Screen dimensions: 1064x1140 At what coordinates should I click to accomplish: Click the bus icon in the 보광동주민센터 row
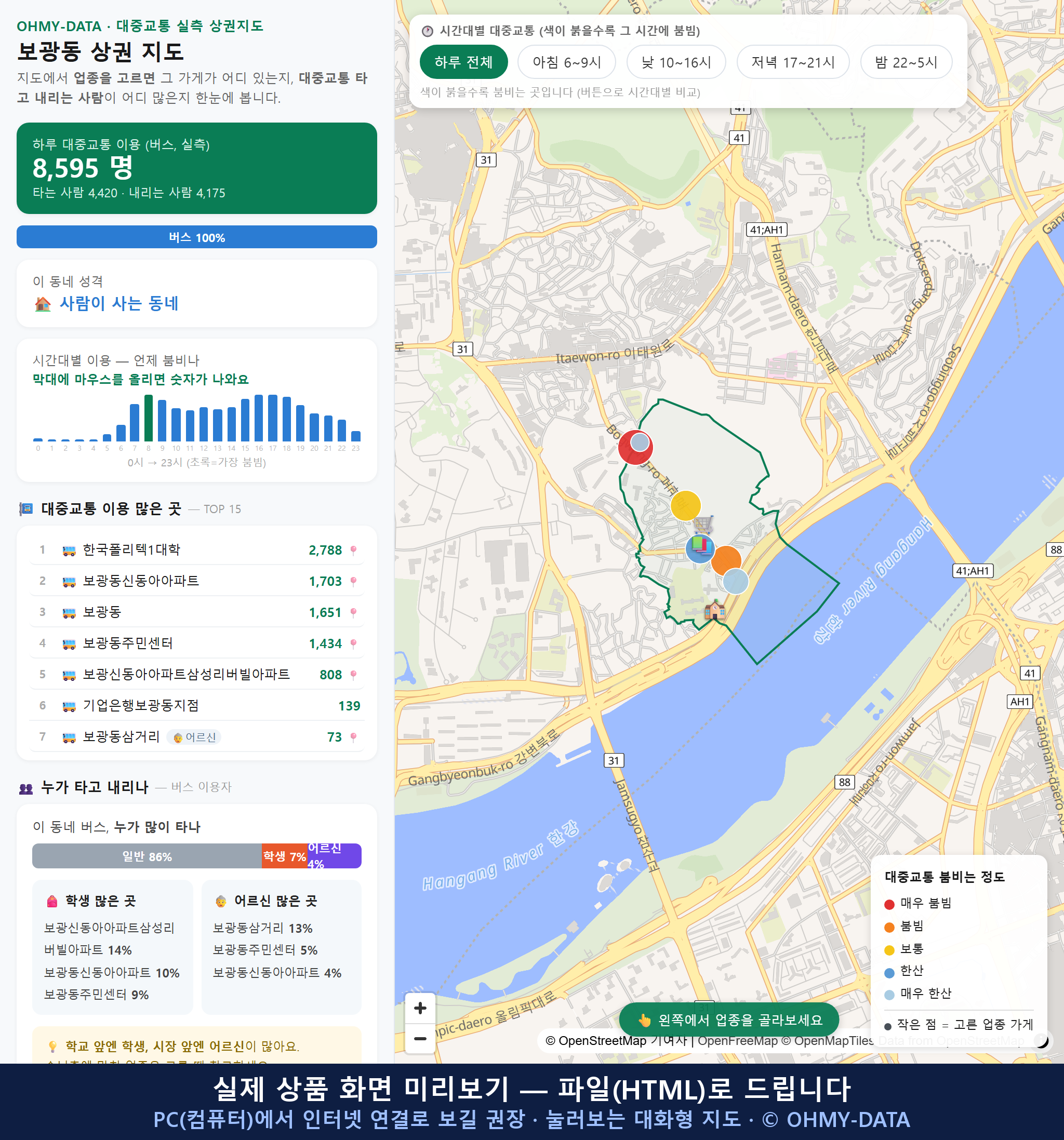click(69, 644)
